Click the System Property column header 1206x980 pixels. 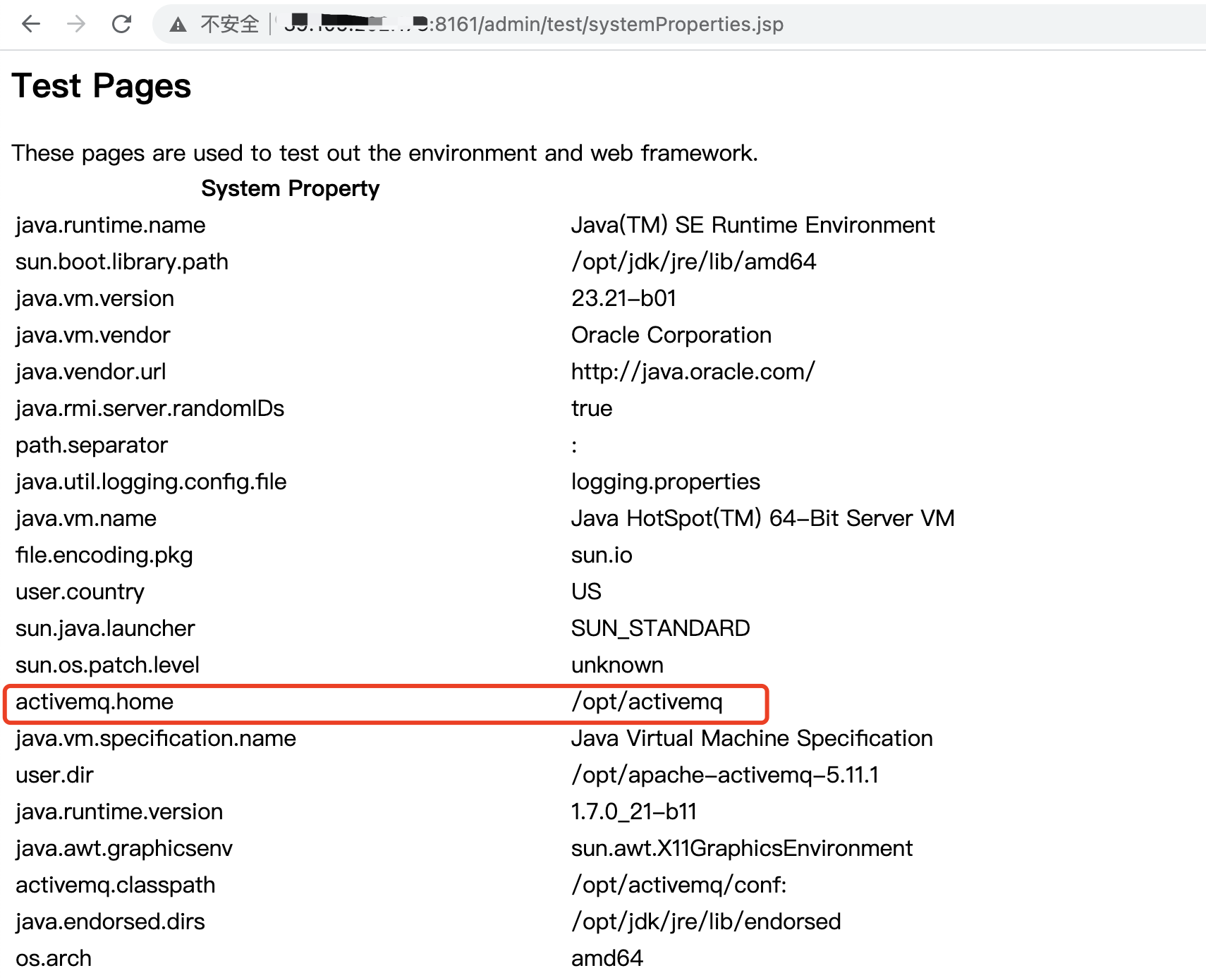291,188
